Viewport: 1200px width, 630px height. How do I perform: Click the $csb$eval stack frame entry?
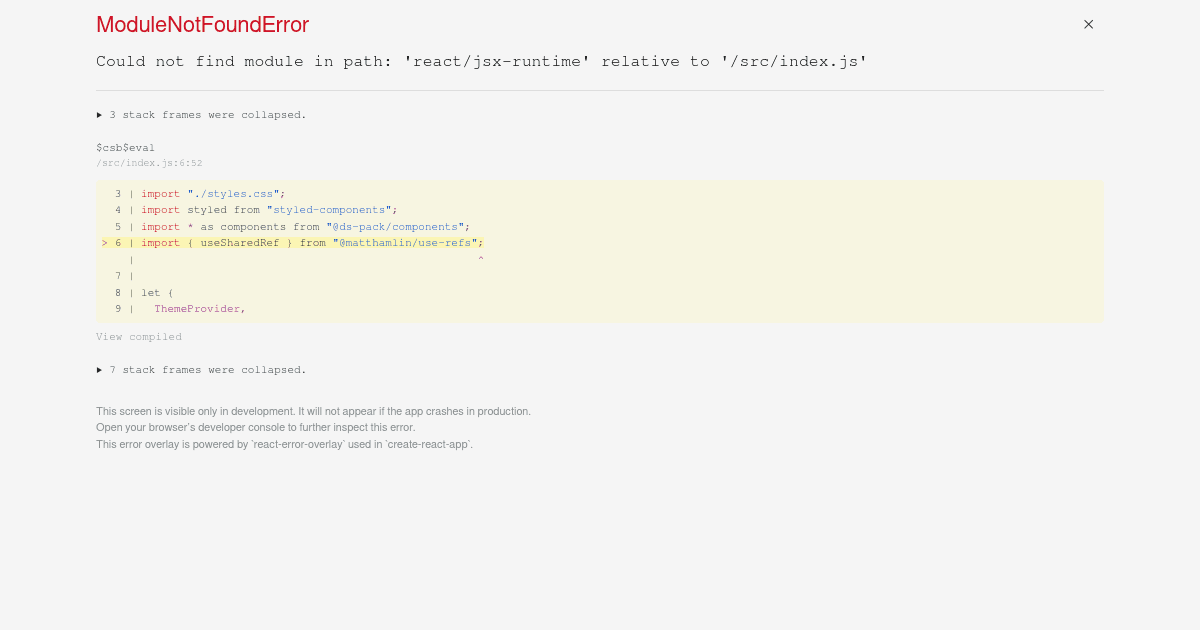click(125, 147)
